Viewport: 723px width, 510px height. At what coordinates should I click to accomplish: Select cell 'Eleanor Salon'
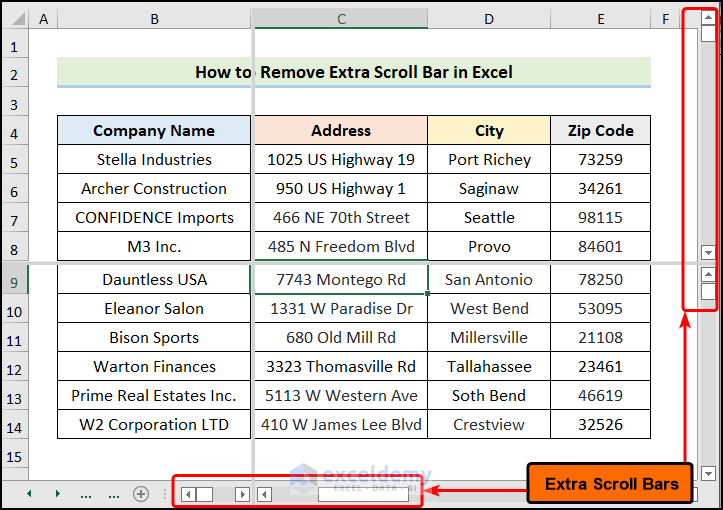(x=154, y=308)
